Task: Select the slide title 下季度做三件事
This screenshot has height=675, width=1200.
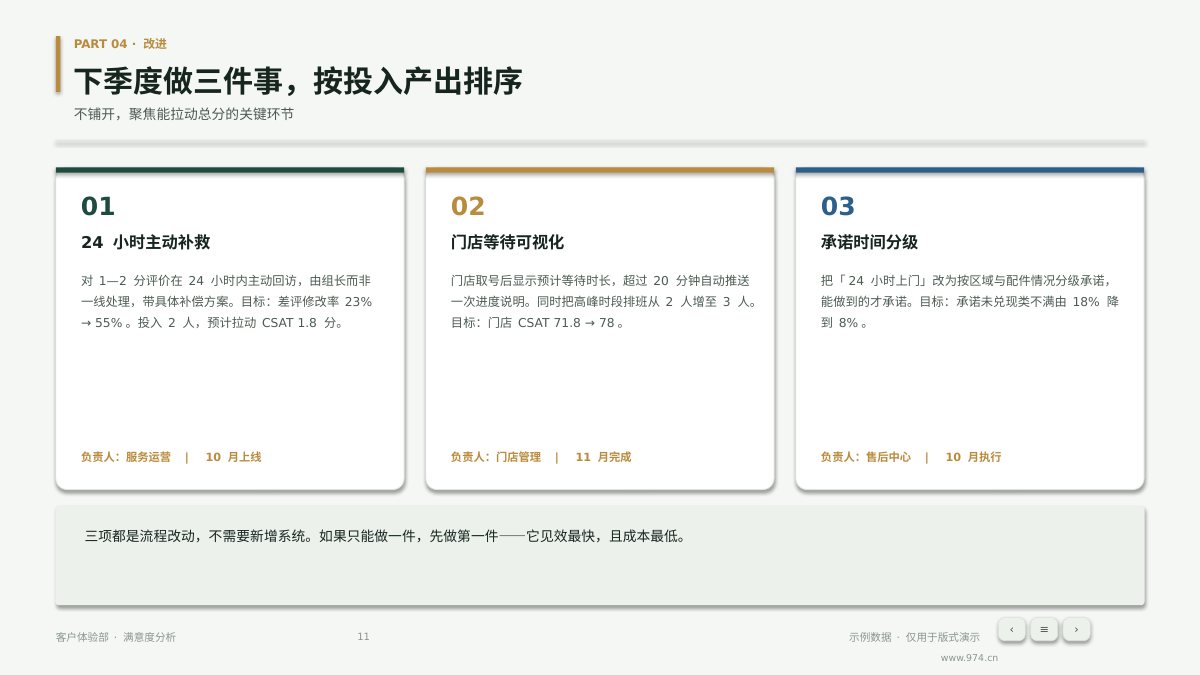Action: coord(298,81)
